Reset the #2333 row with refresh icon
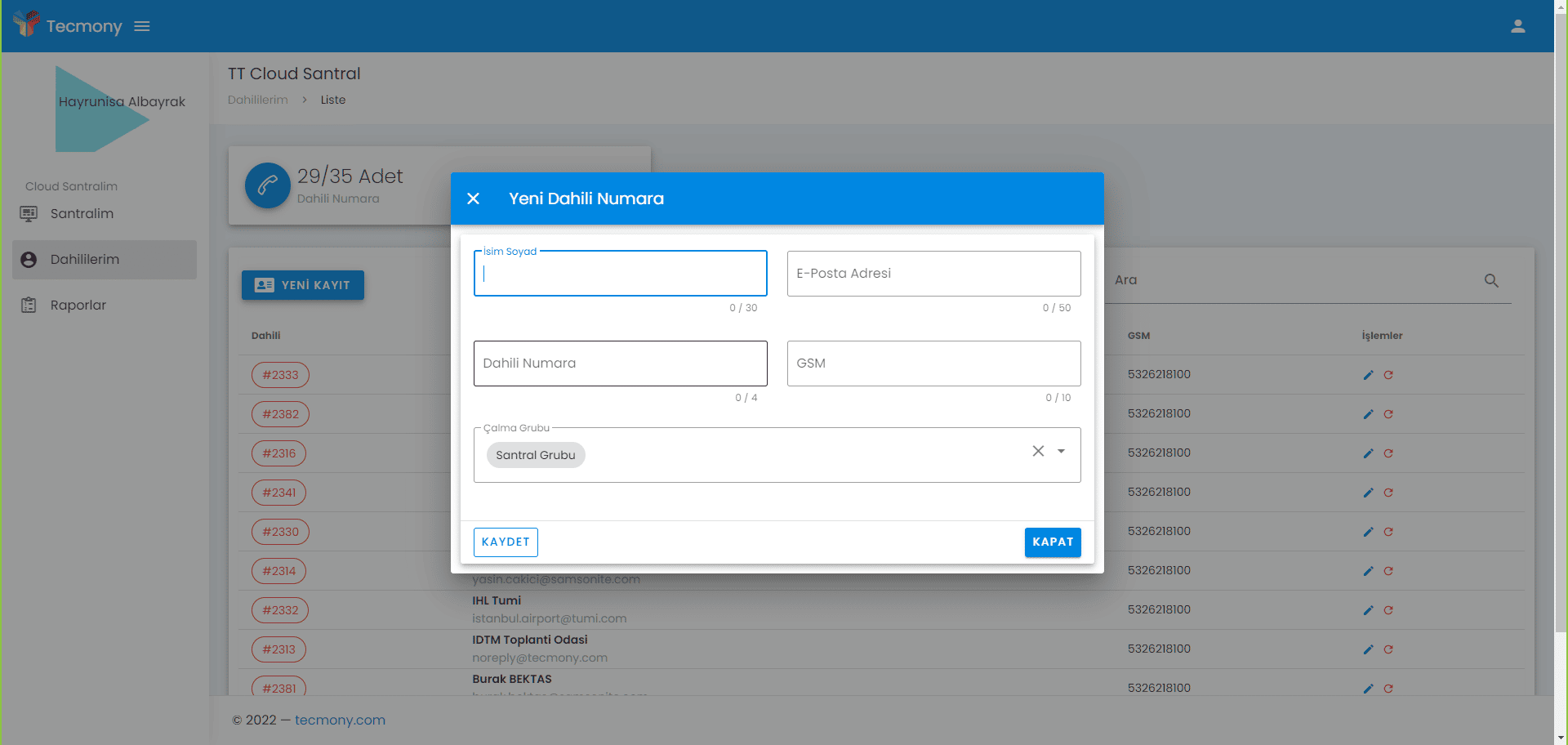 point(1388,375)
